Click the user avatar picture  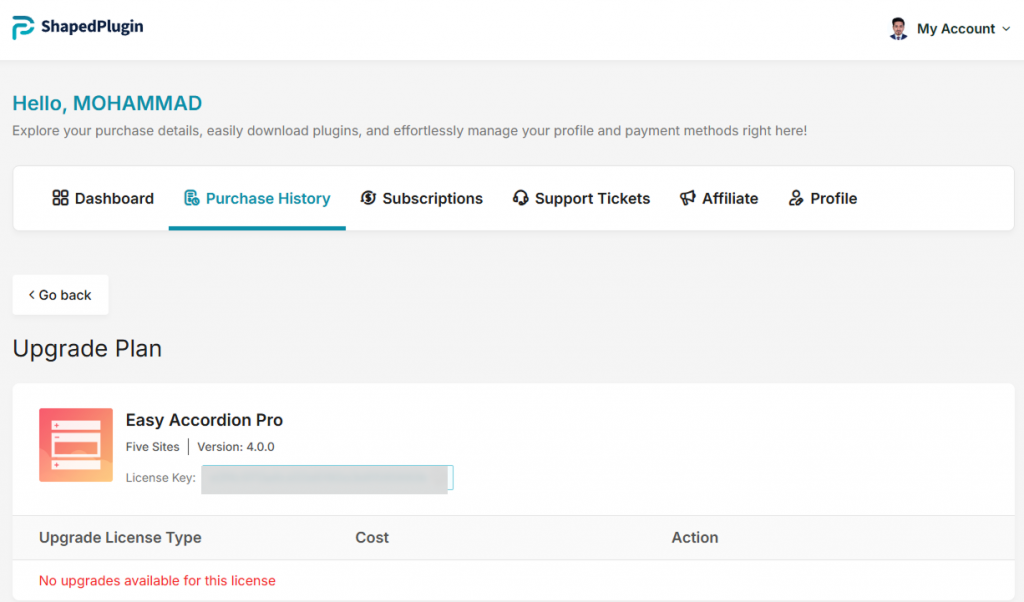click(898, 29)
